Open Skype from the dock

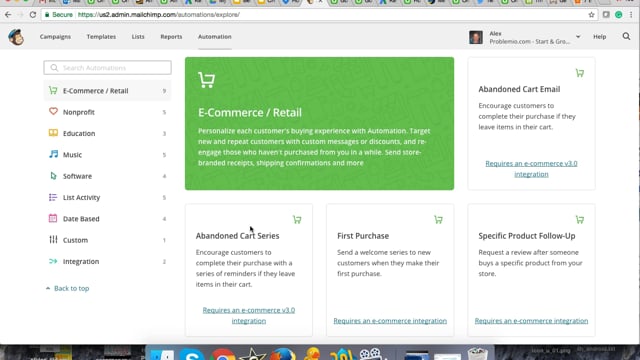192,353
